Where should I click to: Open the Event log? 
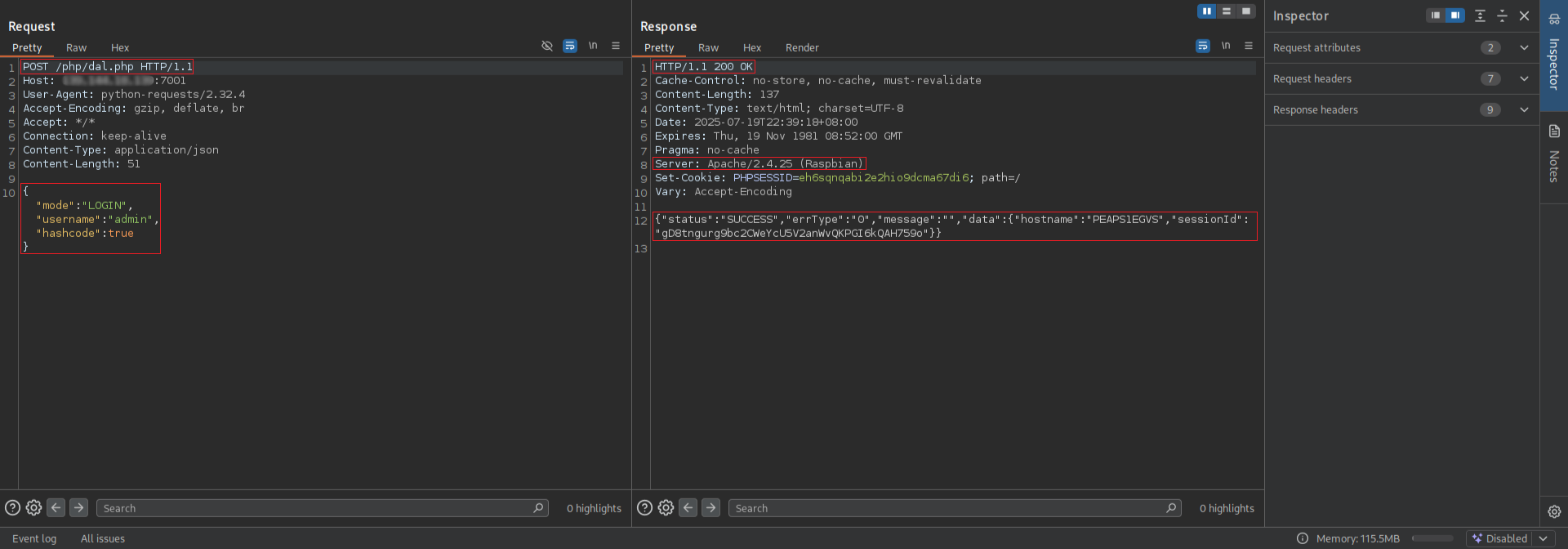click(34, 538)
